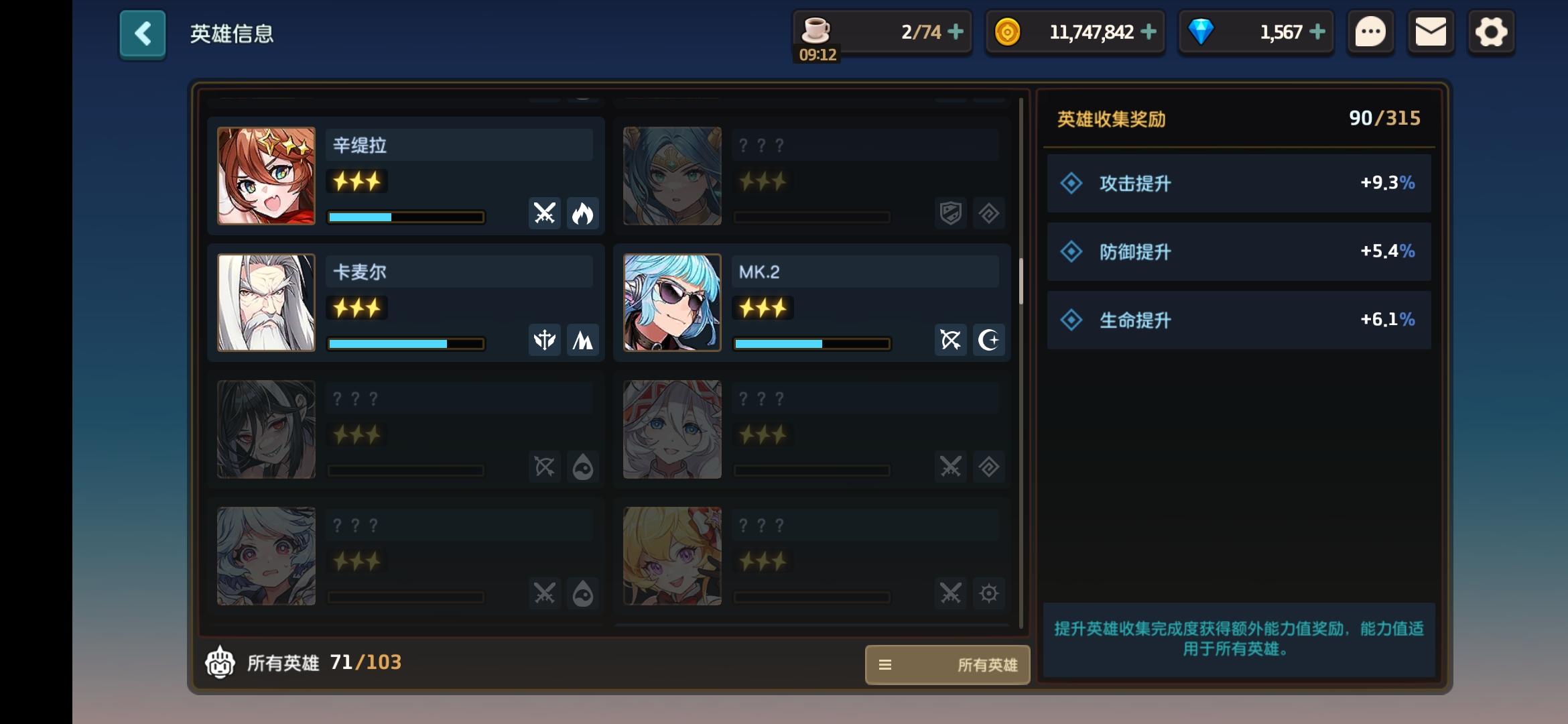This screenshot has width=1568, height=724.
Task: Click the 生命提升 bonus row
Action: (x=1239, y=320)
